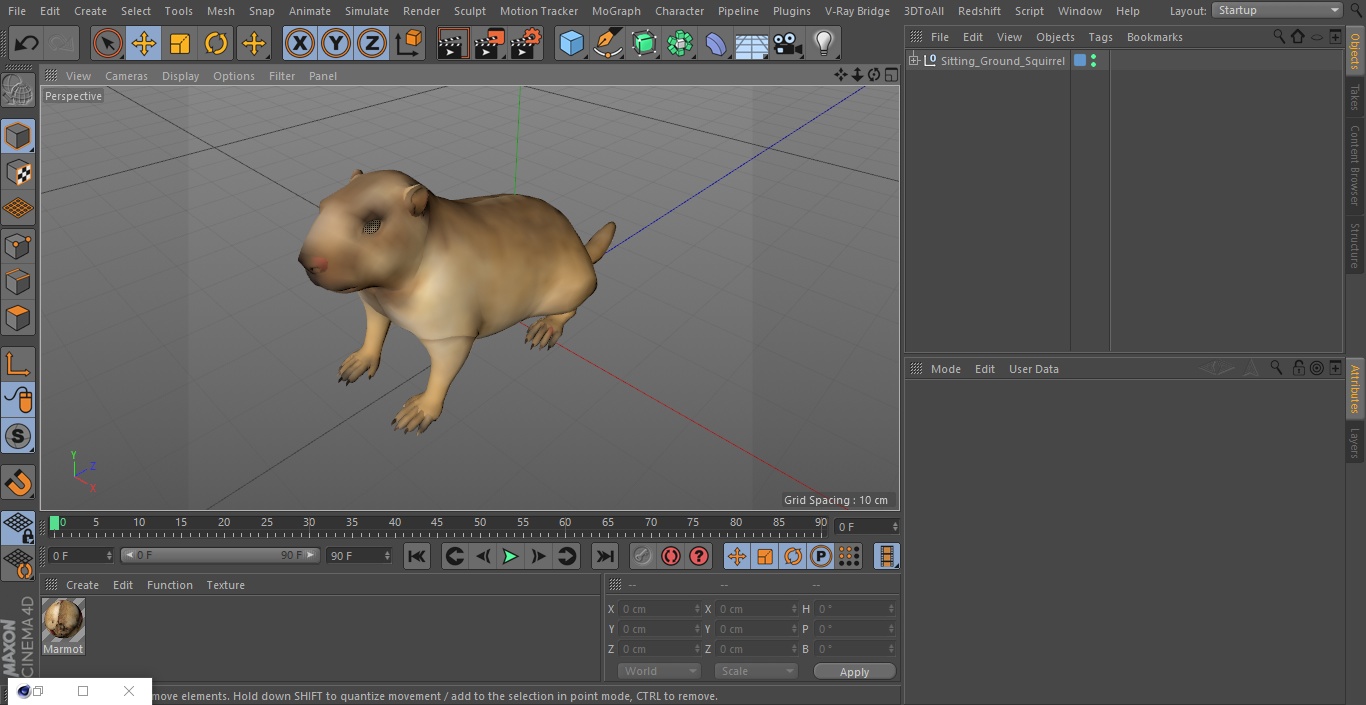1366x705 pixels.
Task: Select the Marmot material thumbnail
Action: click(x=63, y=622)
